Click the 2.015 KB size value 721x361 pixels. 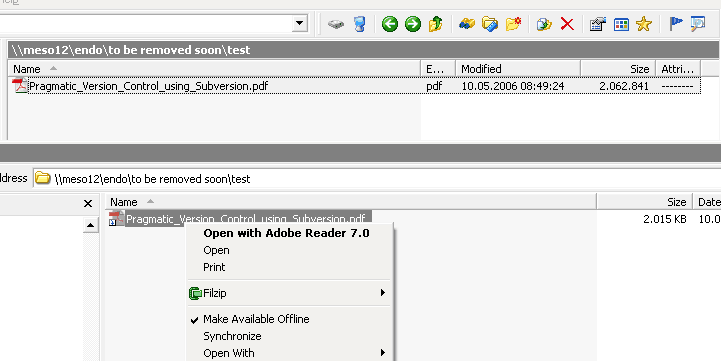pyautogui.click(x=665, y=219)
